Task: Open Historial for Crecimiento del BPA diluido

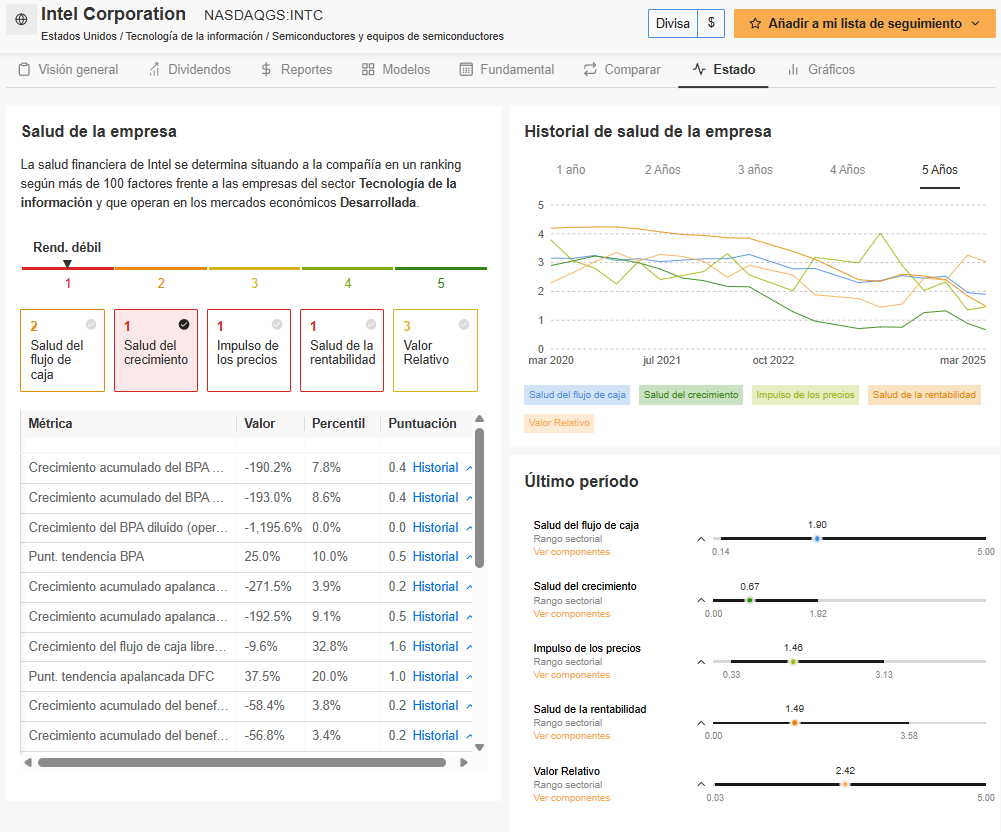Action: click(435, 527)
